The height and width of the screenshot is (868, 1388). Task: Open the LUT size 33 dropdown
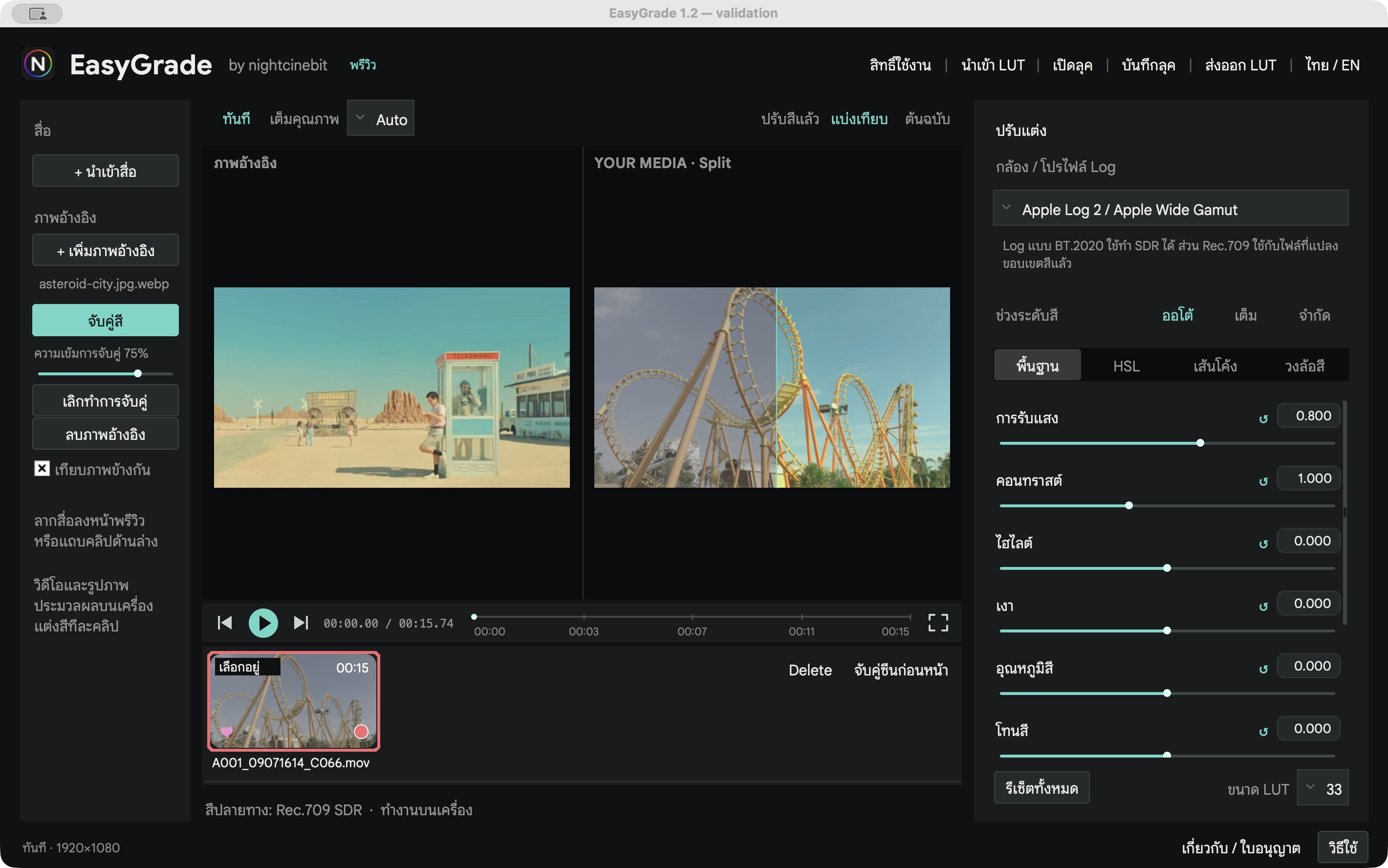1323,788
